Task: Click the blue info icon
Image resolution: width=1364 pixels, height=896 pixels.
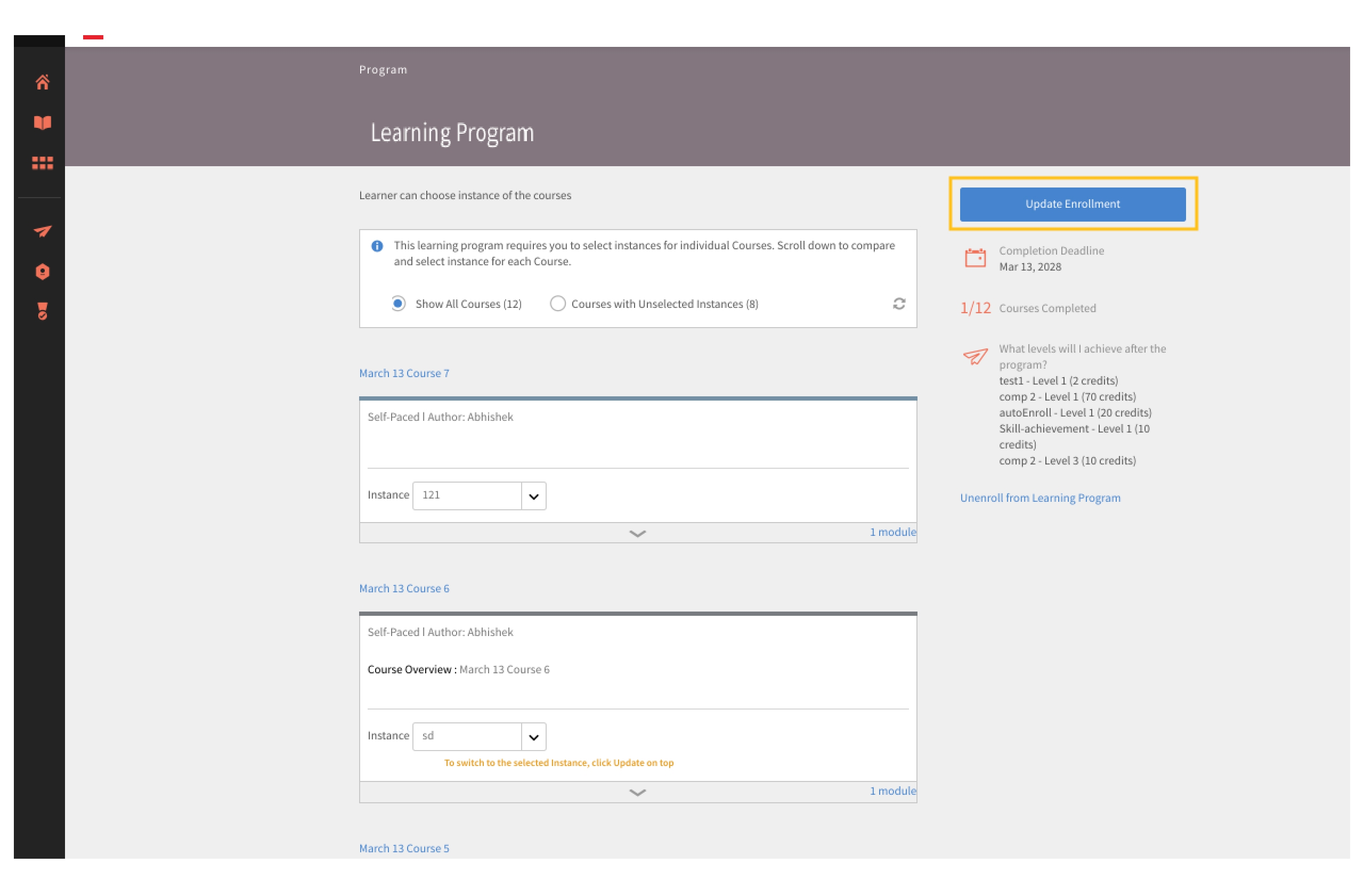Action: click(x=378, y=247)
